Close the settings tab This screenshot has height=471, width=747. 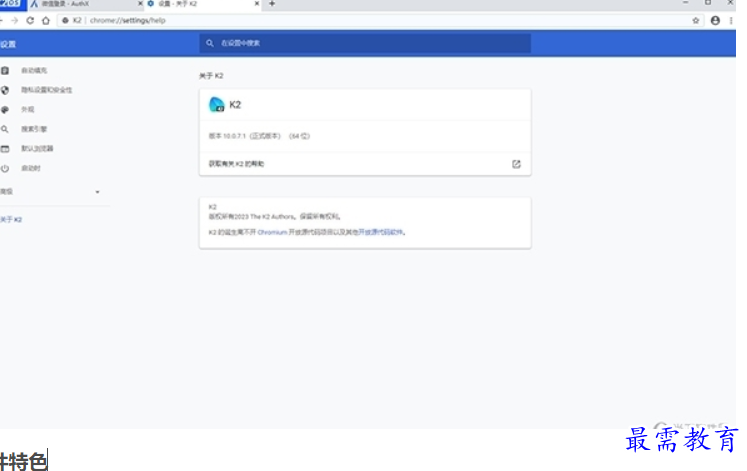pos(257,4)
